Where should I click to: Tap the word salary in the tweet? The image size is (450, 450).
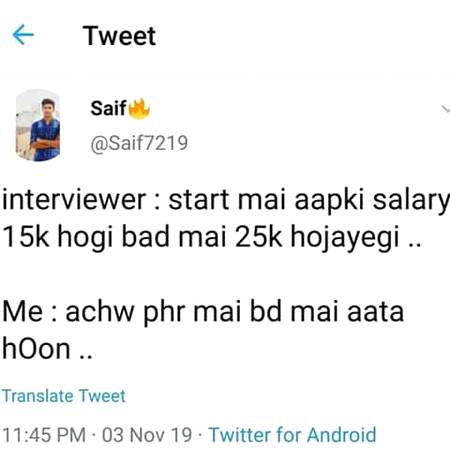(x=411, y=201)
